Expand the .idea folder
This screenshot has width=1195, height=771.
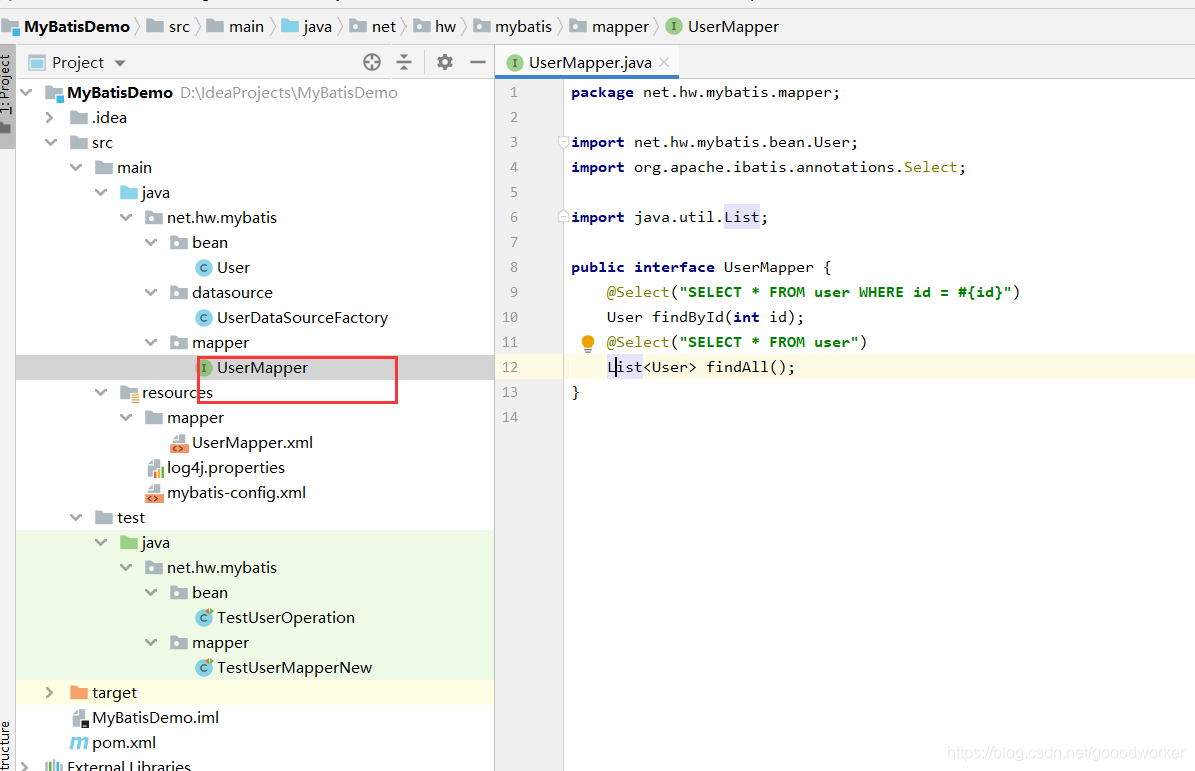point(50,117)
